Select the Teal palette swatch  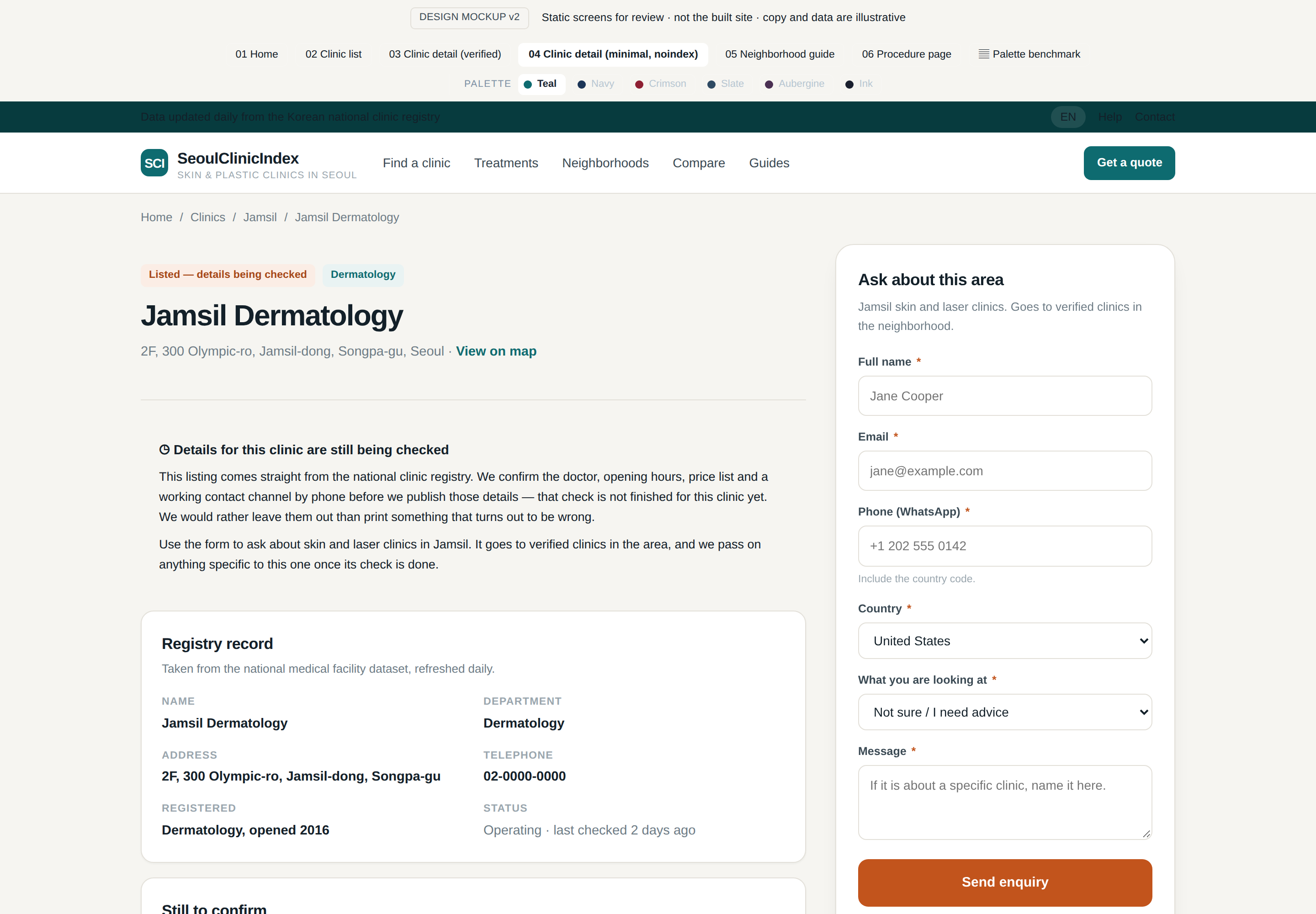542,84
